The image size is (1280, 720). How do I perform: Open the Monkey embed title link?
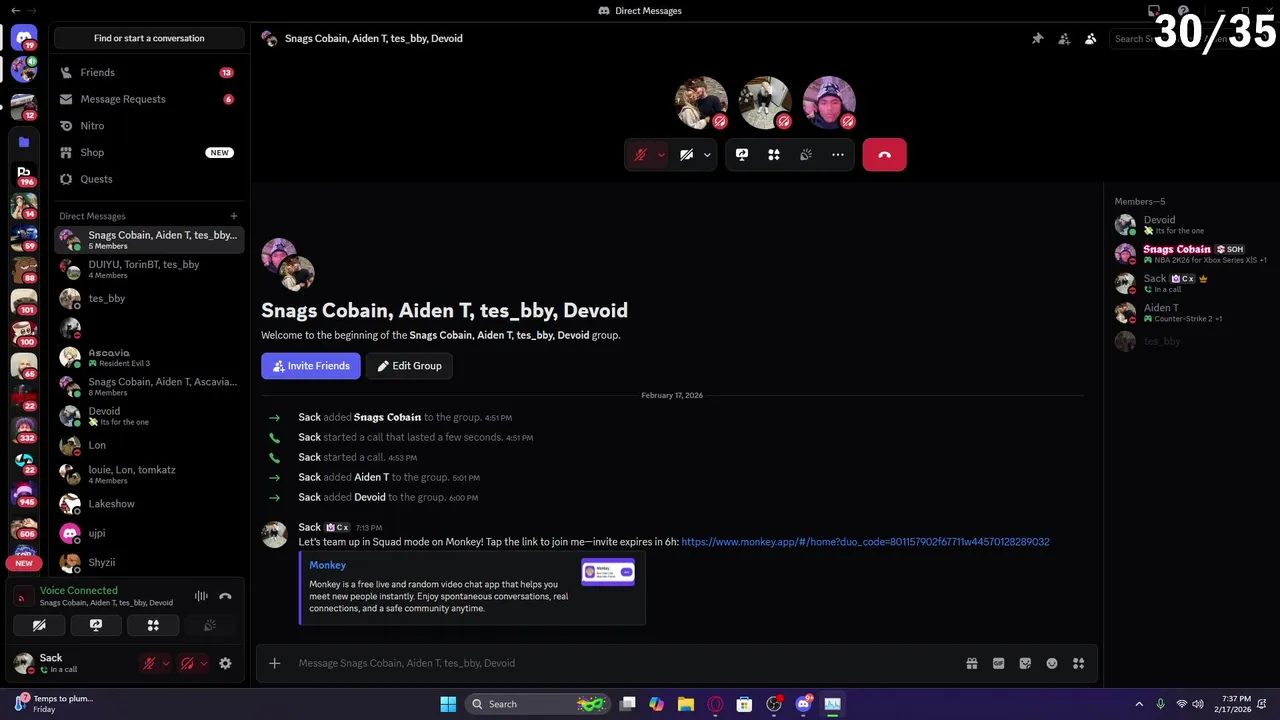pyautogui.click(x=327, y=565)
